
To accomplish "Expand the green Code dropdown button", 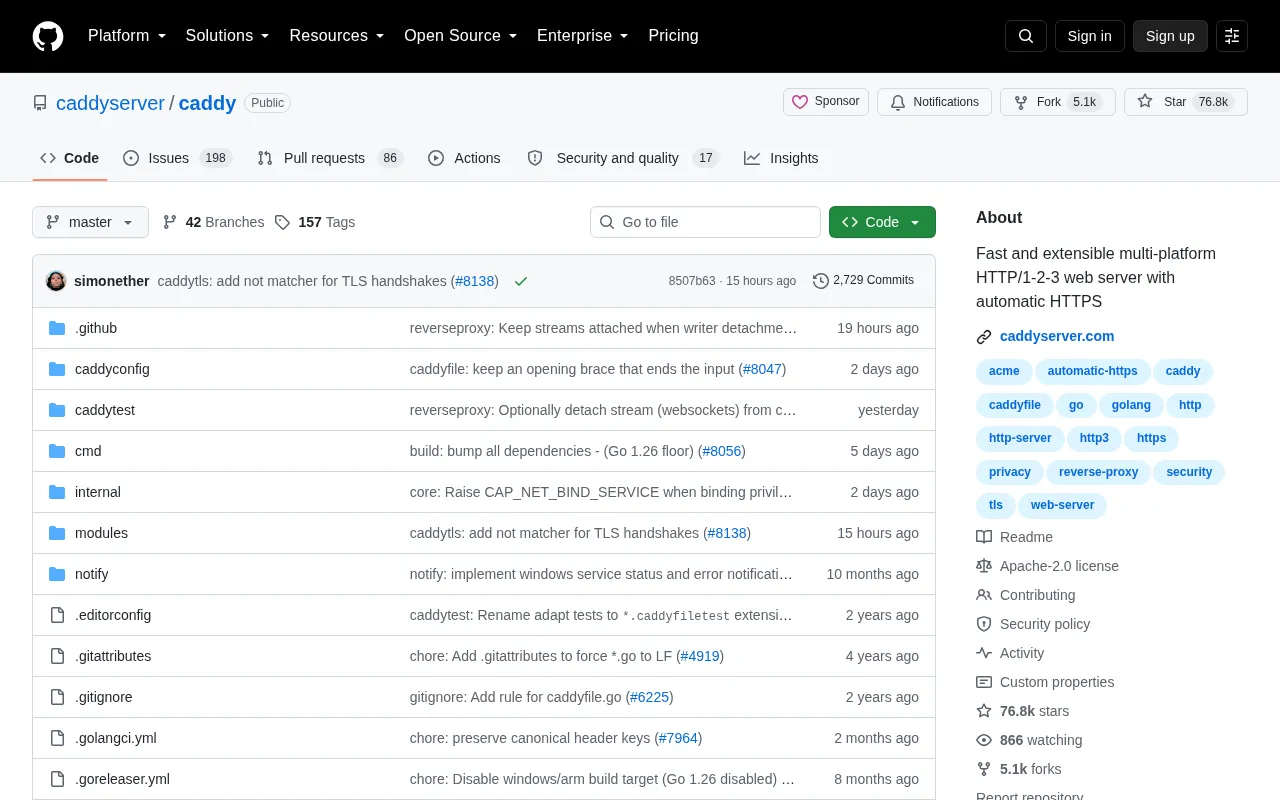I will (x=882, y=222).
